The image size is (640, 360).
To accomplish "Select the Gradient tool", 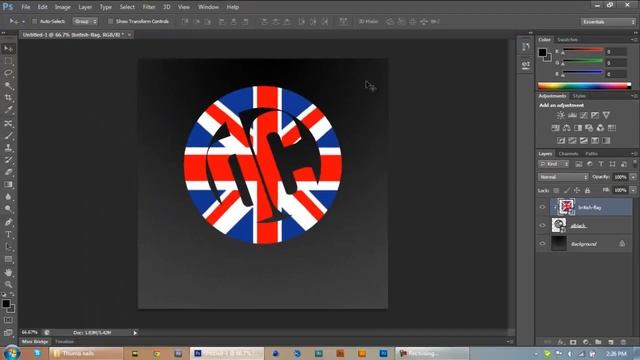I will point(8,184).
